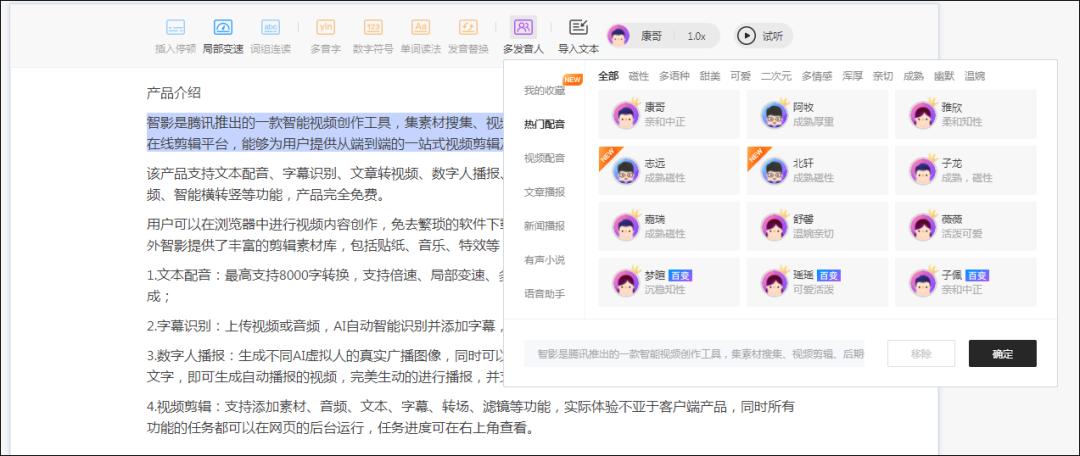1080x456 pixels.
Task: Filter voices by 二次元
Action: click(x=776, y=76)
